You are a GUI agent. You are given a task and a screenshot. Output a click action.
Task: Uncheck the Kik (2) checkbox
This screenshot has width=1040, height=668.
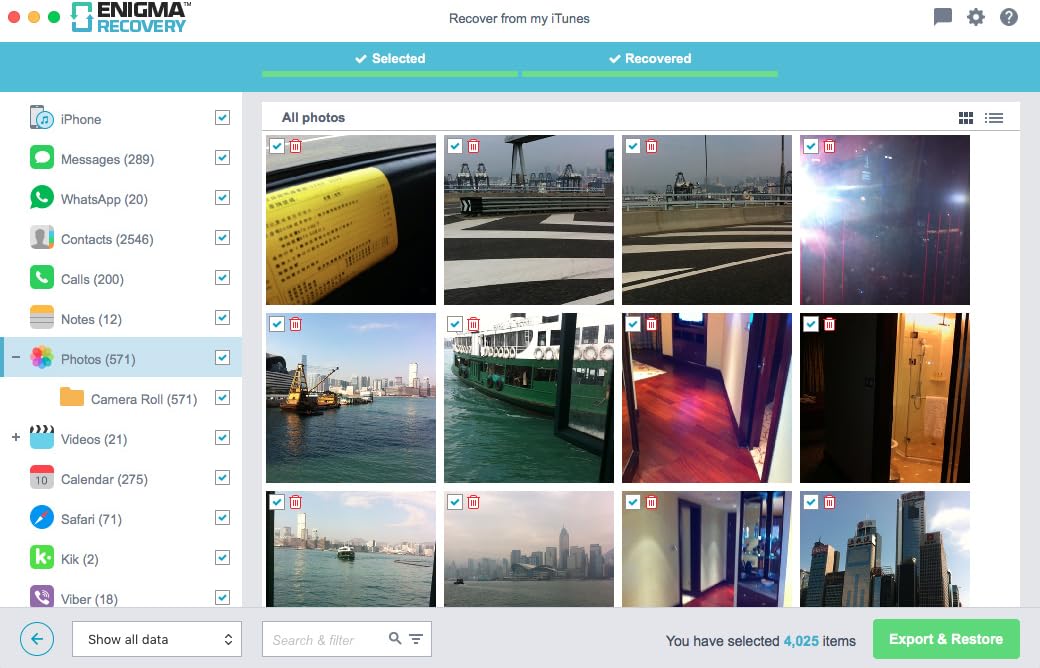222,557
